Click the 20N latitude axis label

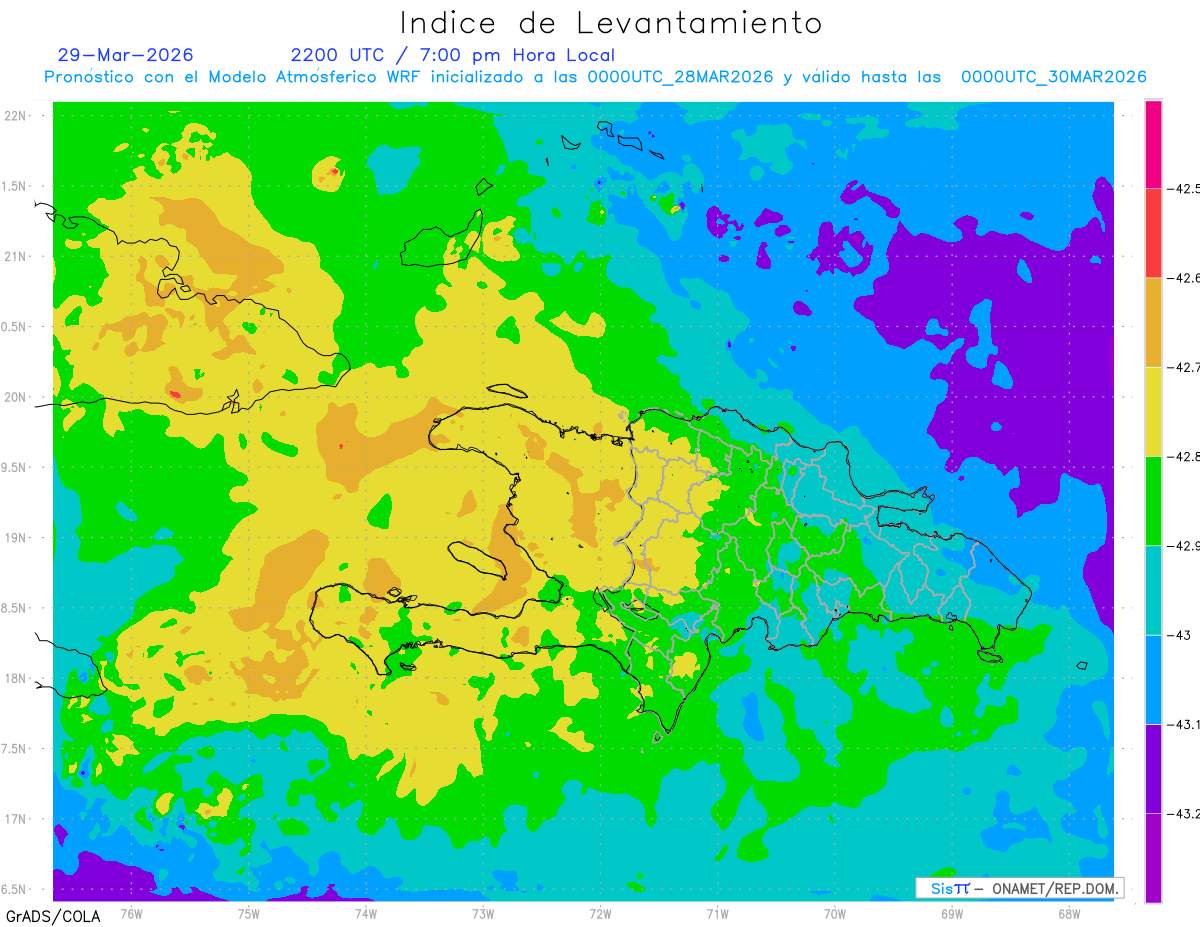pyautogui.click(x=14, y=397)
